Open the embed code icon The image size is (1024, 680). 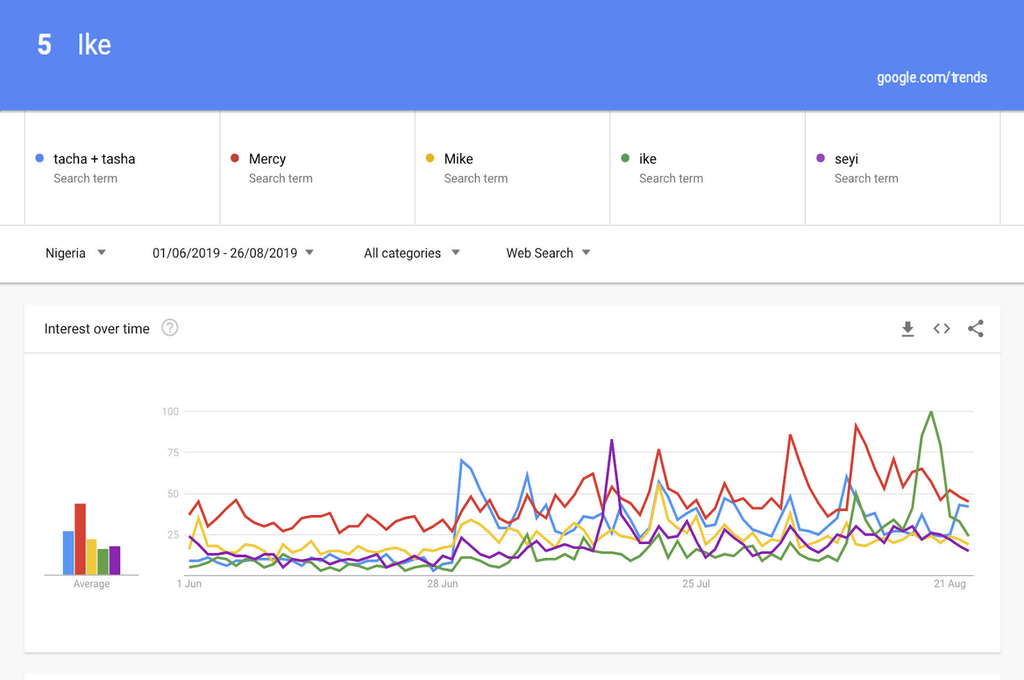click(x=941, y=329)
